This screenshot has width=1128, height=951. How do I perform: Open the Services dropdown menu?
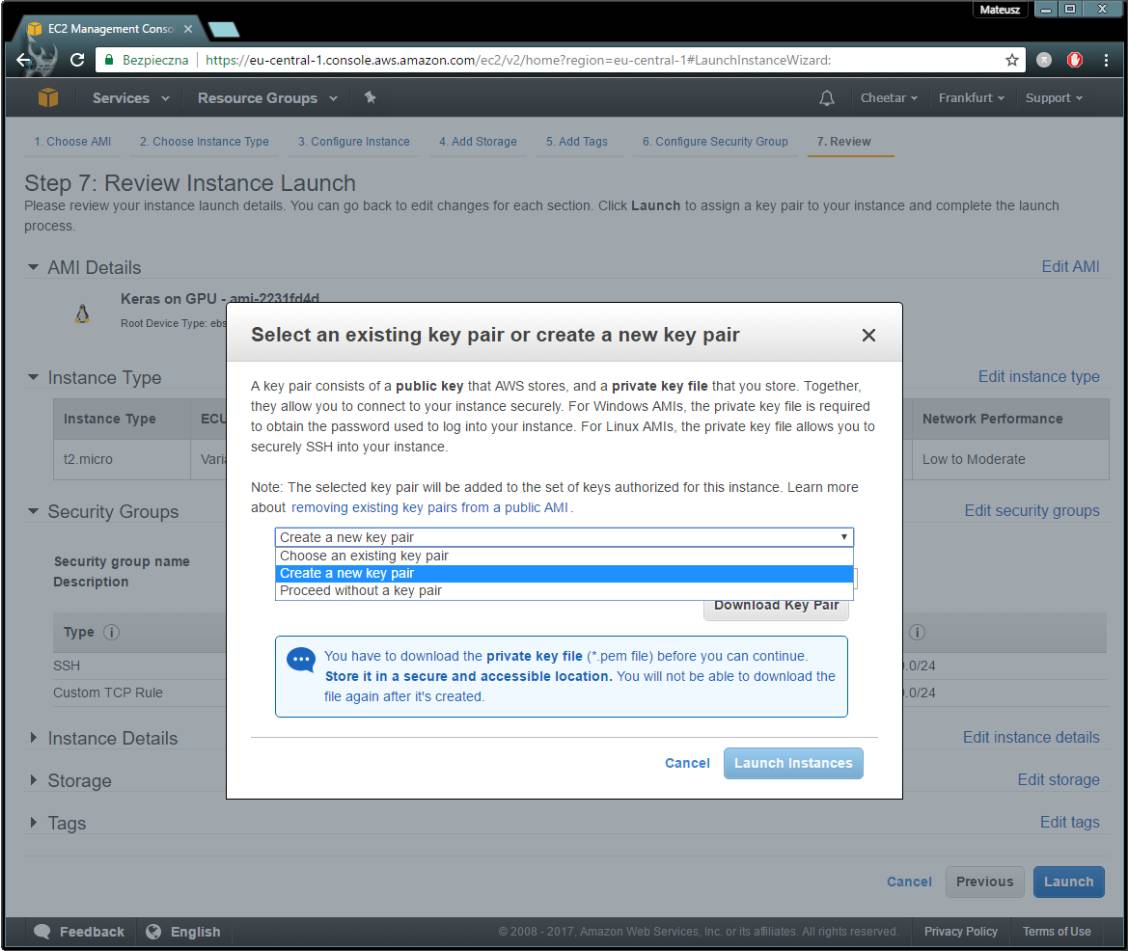pos(130,99)
